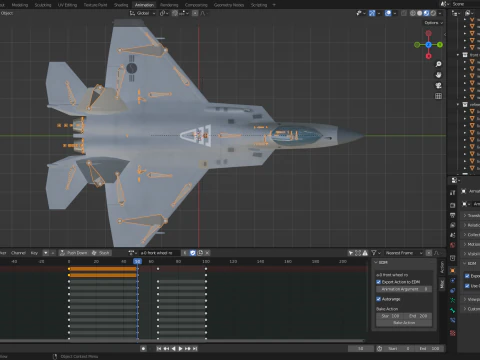
Task: Open the properties editor type dropdown
Action: click(455, 180)
